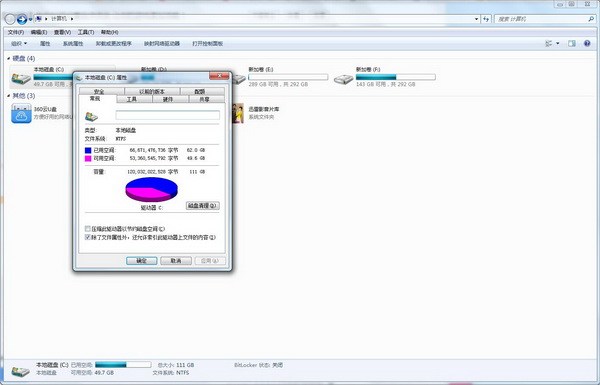Click the blue used-space color swatch
Image resolution: width=600 pixels, height=385 pixels.
click(88, 150)
